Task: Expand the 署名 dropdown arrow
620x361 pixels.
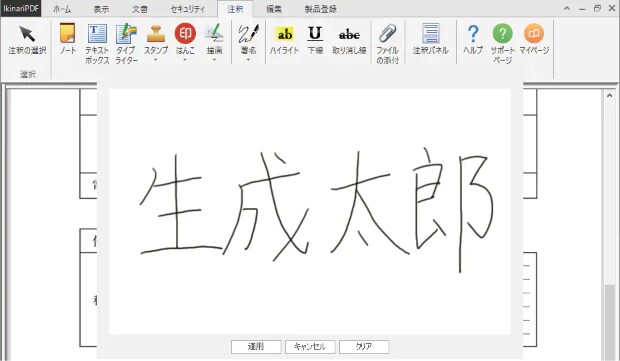Action: pyautogui.click(x=248, y=60)
